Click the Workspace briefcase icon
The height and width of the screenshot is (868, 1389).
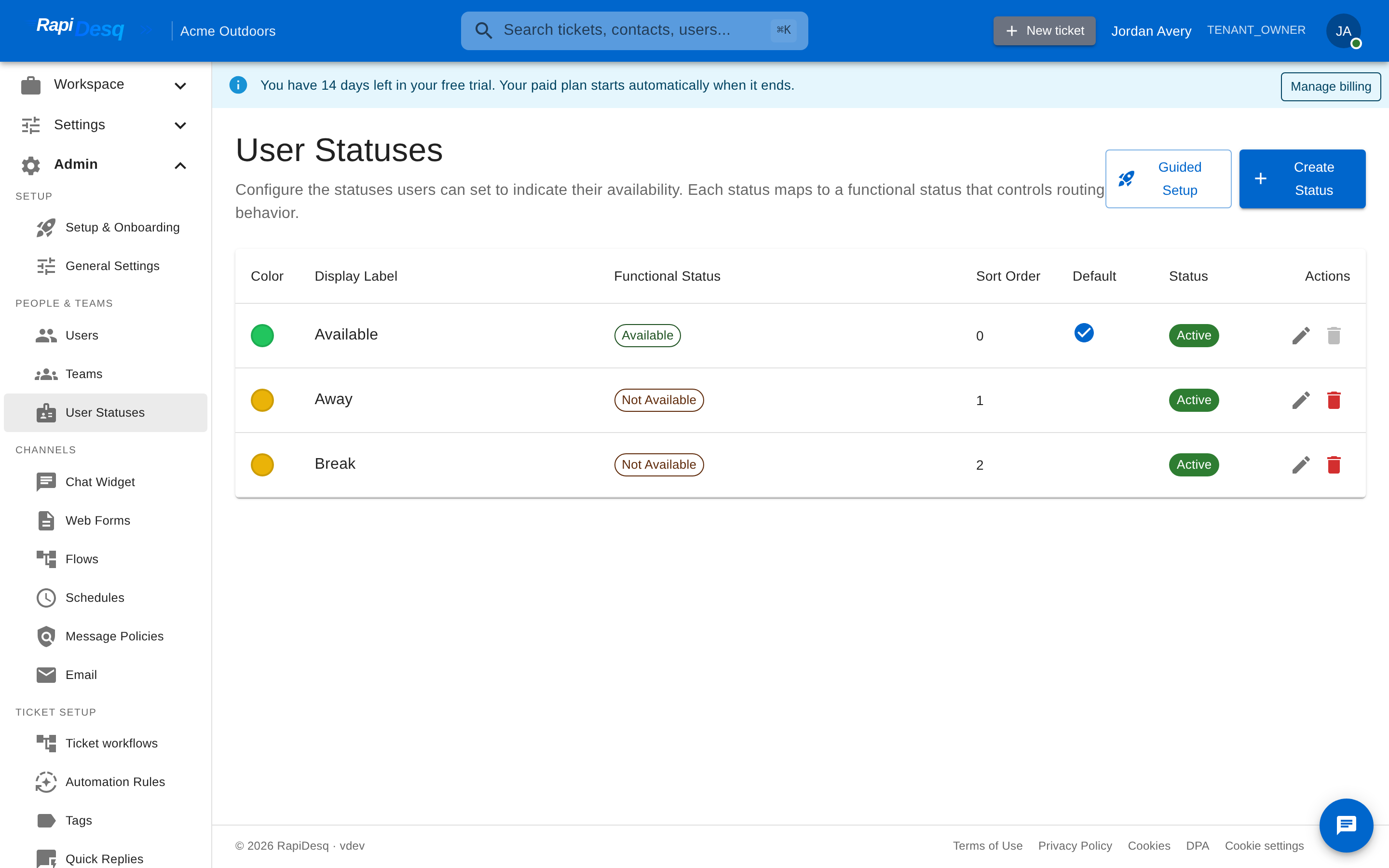(31, 85)
